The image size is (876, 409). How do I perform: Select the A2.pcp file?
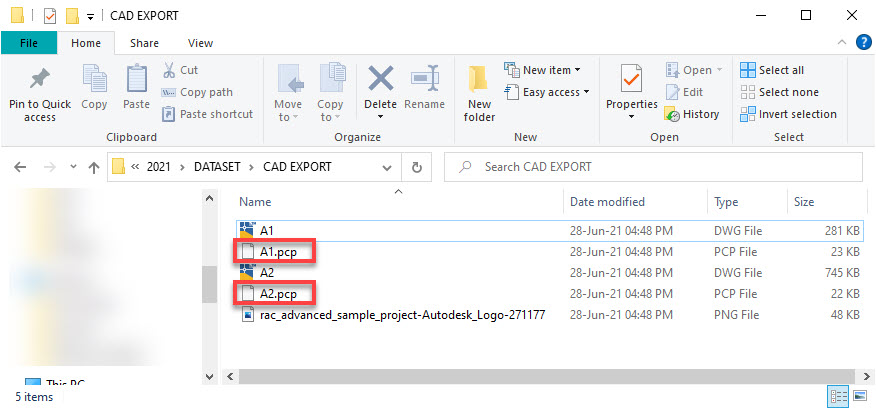(550, 294)
